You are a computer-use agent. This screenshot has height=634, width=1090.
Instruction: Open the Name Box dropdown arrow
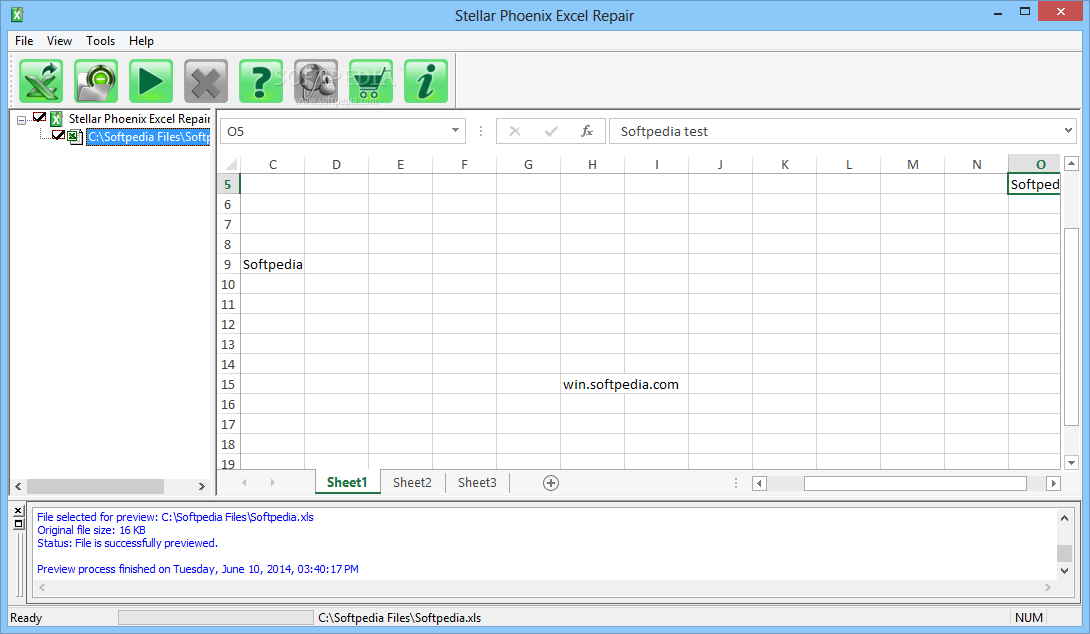[x=455, y=130]
